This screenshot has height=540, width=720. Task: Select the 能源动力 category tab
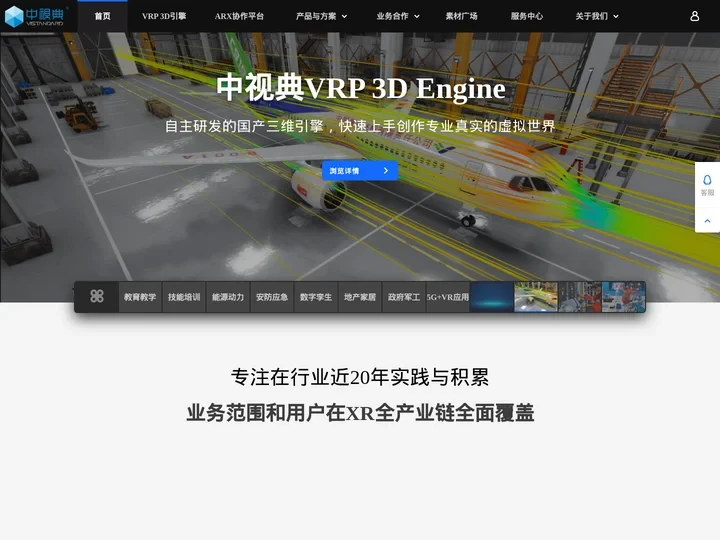click(228, 297)
